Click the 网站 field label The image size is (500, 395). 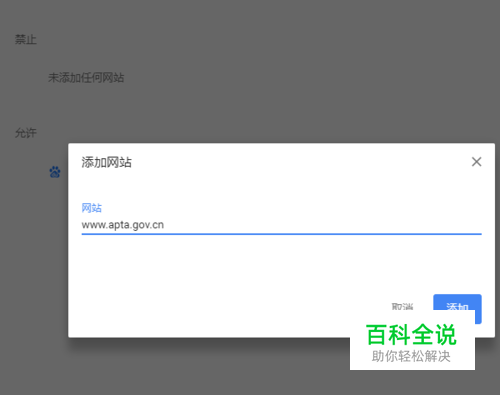pos(92,208)
